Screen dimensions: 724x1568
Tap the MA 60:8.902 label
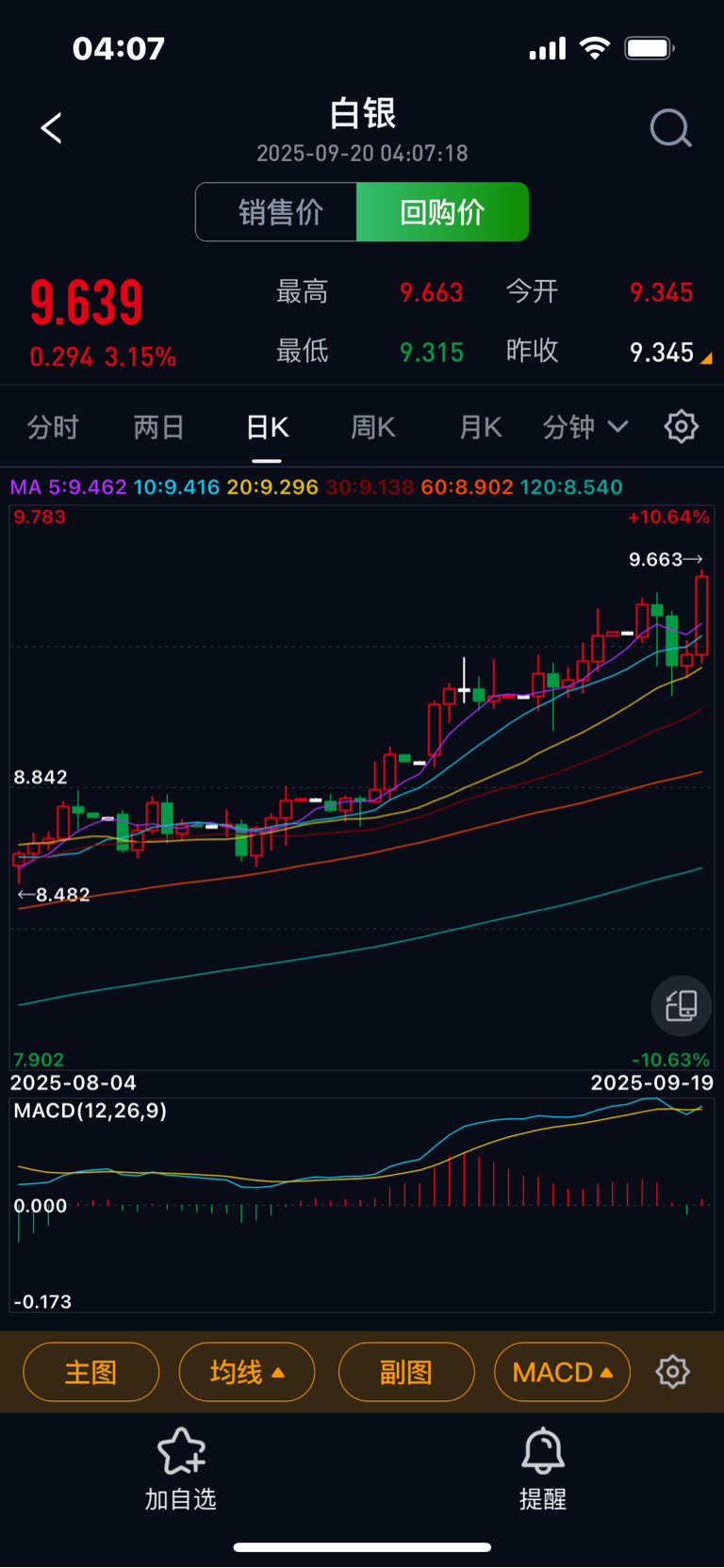[468, 487]
